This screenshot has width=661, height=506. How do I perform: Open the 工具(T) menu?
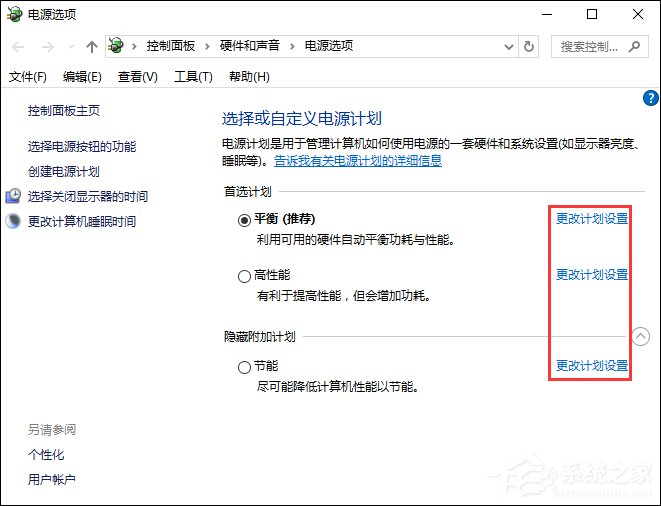193,77
